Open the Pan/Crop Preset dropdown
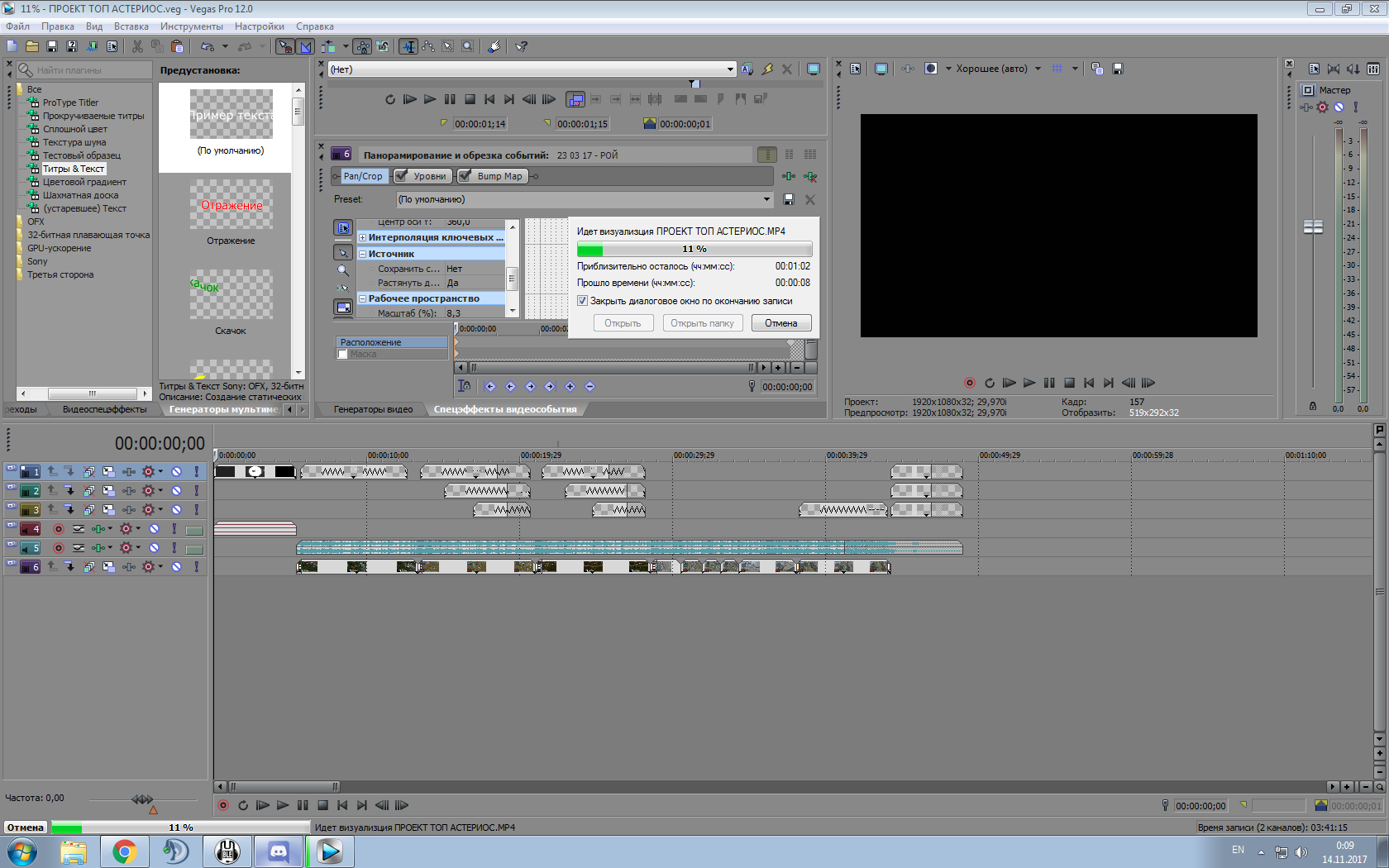 pyautogui.click(x=766, y=199)
